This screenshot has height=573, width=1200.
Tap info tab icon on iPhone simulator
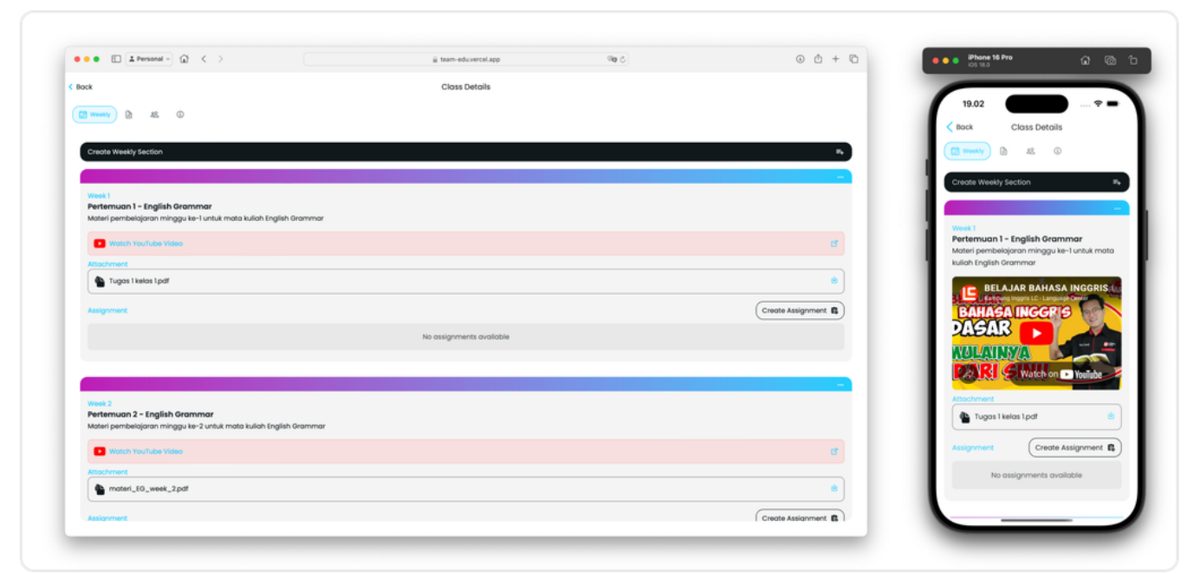(1057, 151)
